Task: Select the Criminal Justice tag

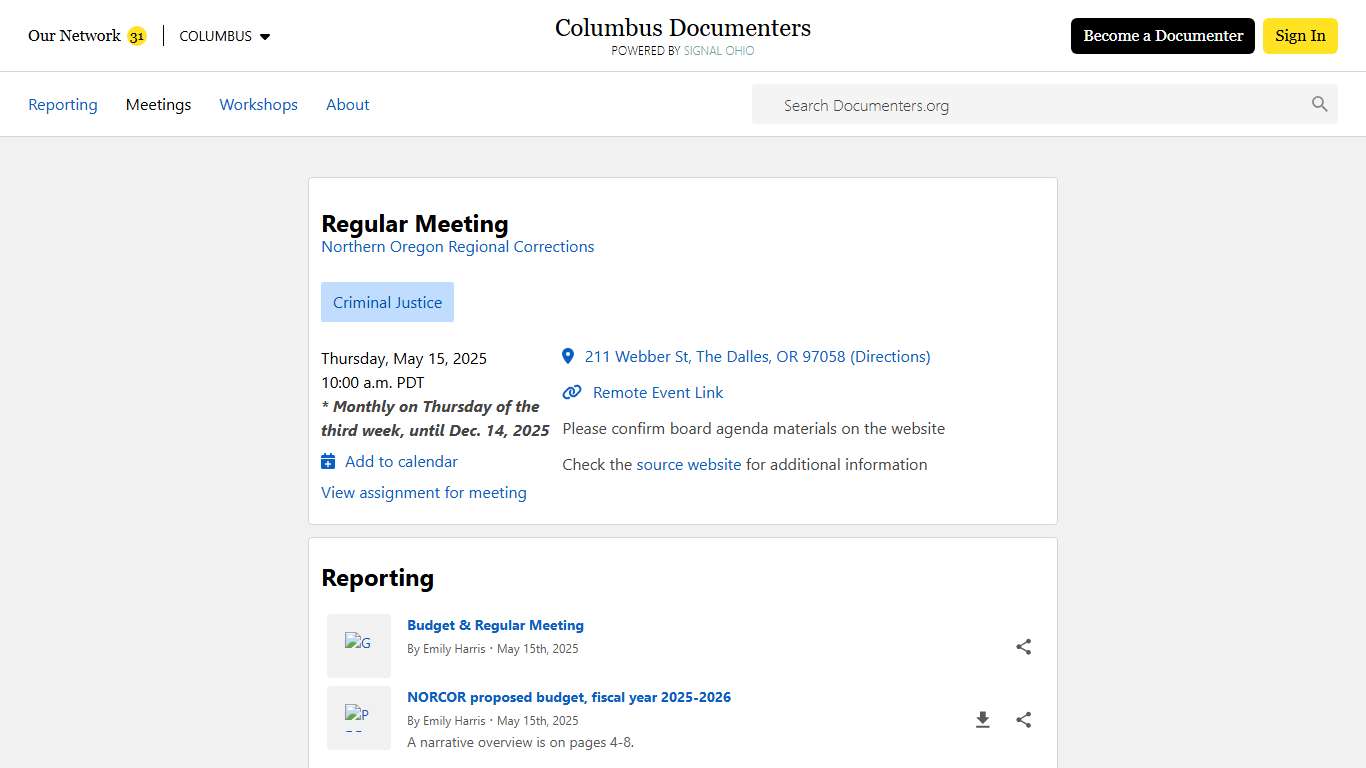Action: pos(387,302)
